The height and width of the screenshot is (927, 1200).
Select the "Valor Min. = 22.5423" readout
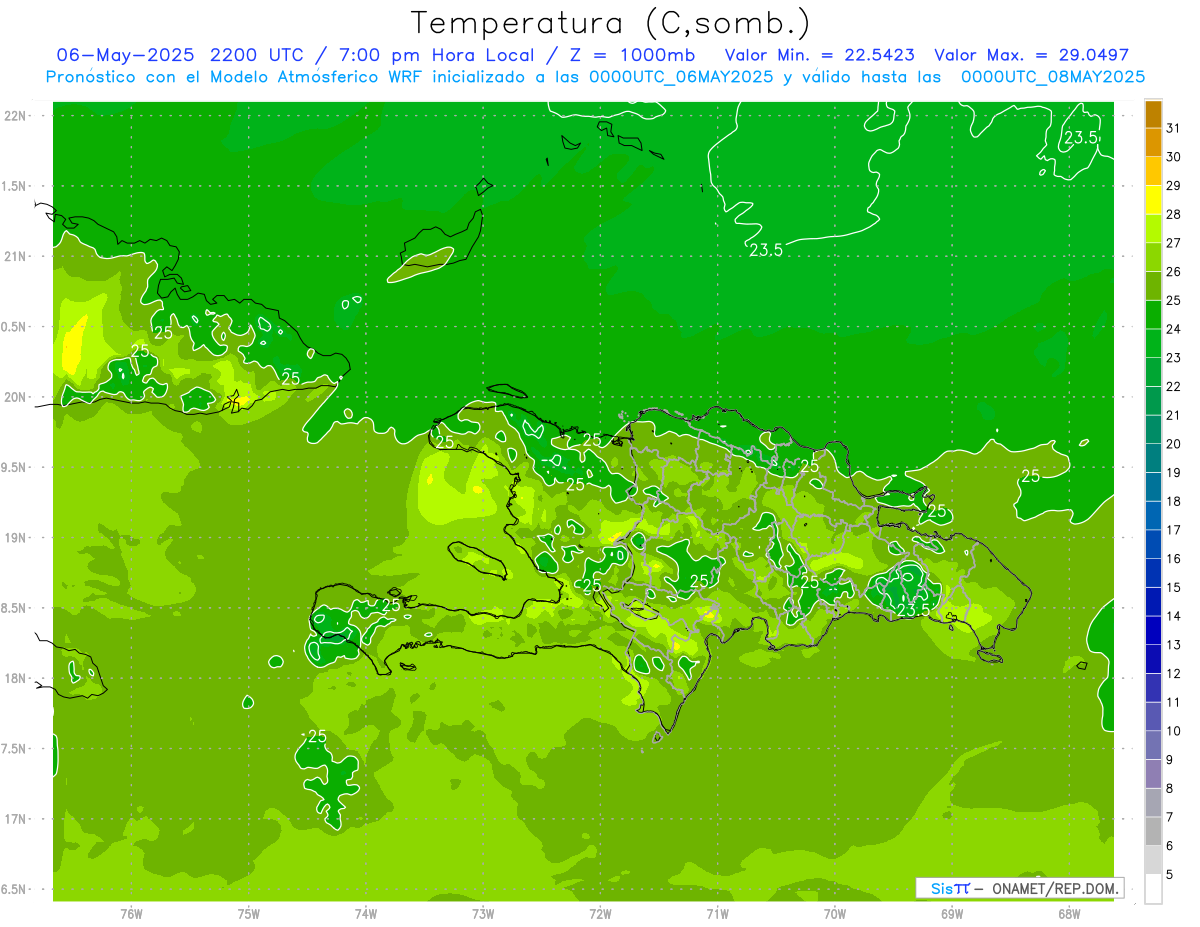[820, 55]
